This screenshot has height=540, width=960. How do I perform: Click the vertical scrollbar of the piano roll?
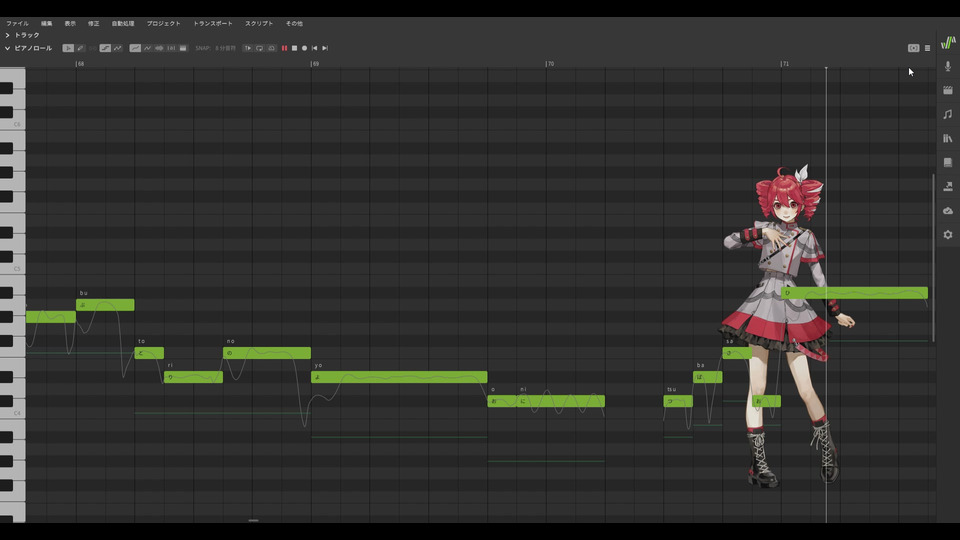933,258
